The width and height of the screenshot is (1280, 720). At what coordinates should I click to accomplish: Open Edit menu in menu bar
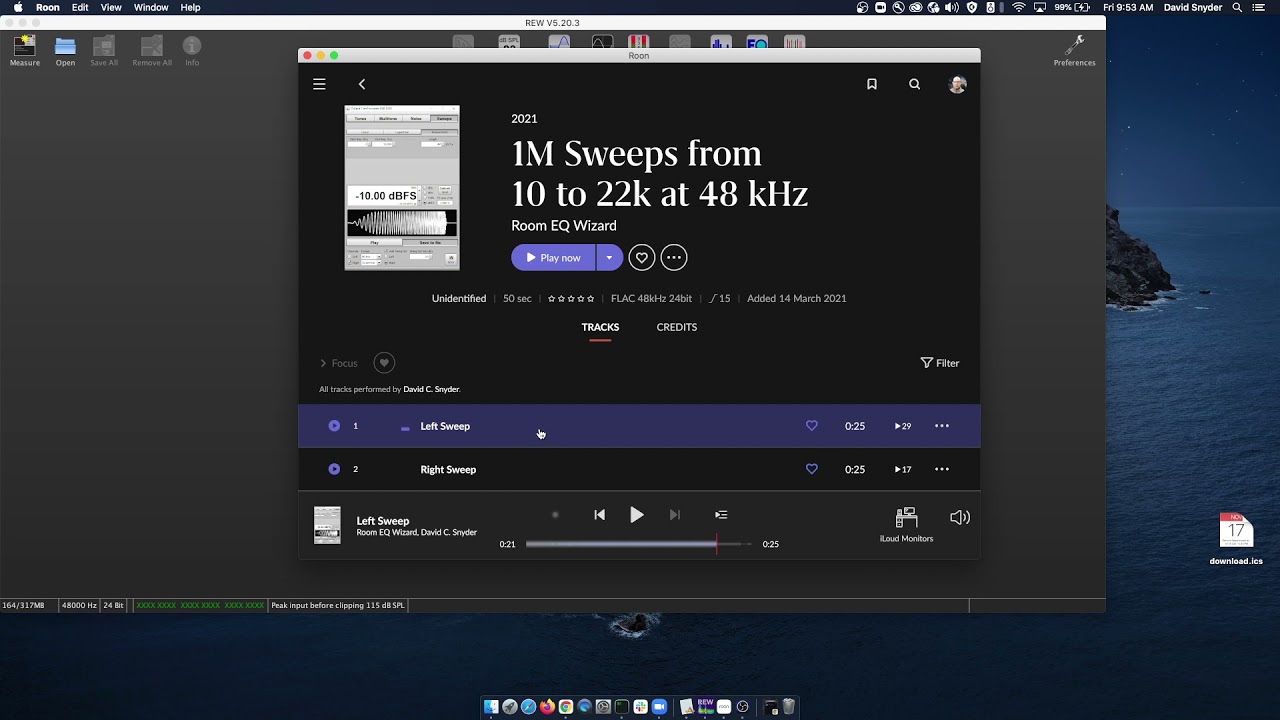click(80, 7)
